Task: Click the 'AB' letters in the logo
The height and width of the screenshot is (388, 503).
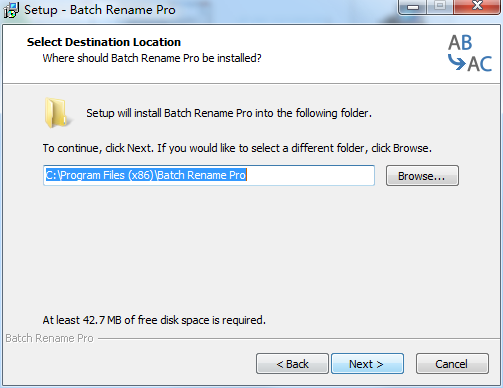Action: point(460,43)
